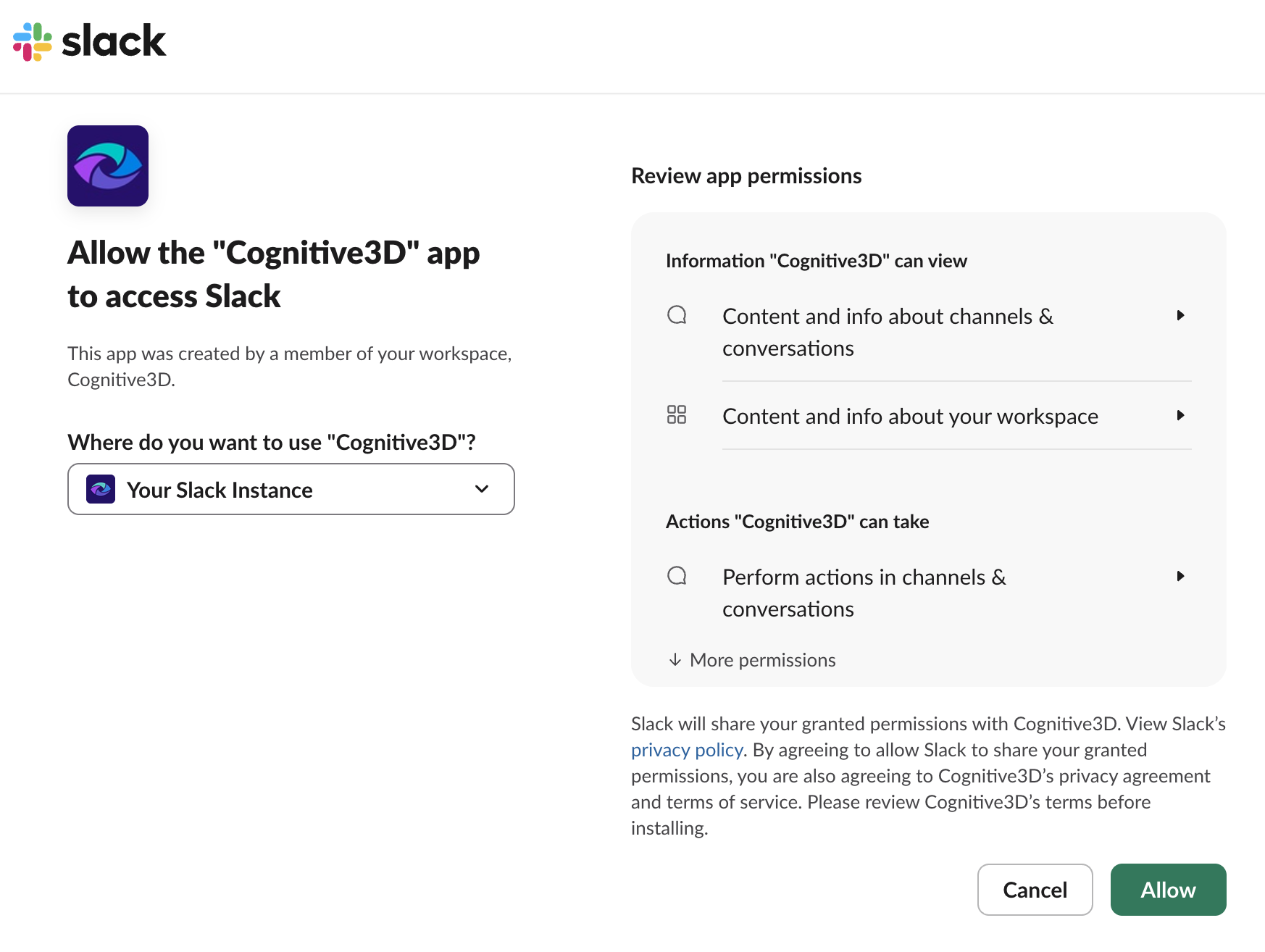Click the Cancel button
Viewport: 1265px width, 952px height.
[x=1035, y=890]
